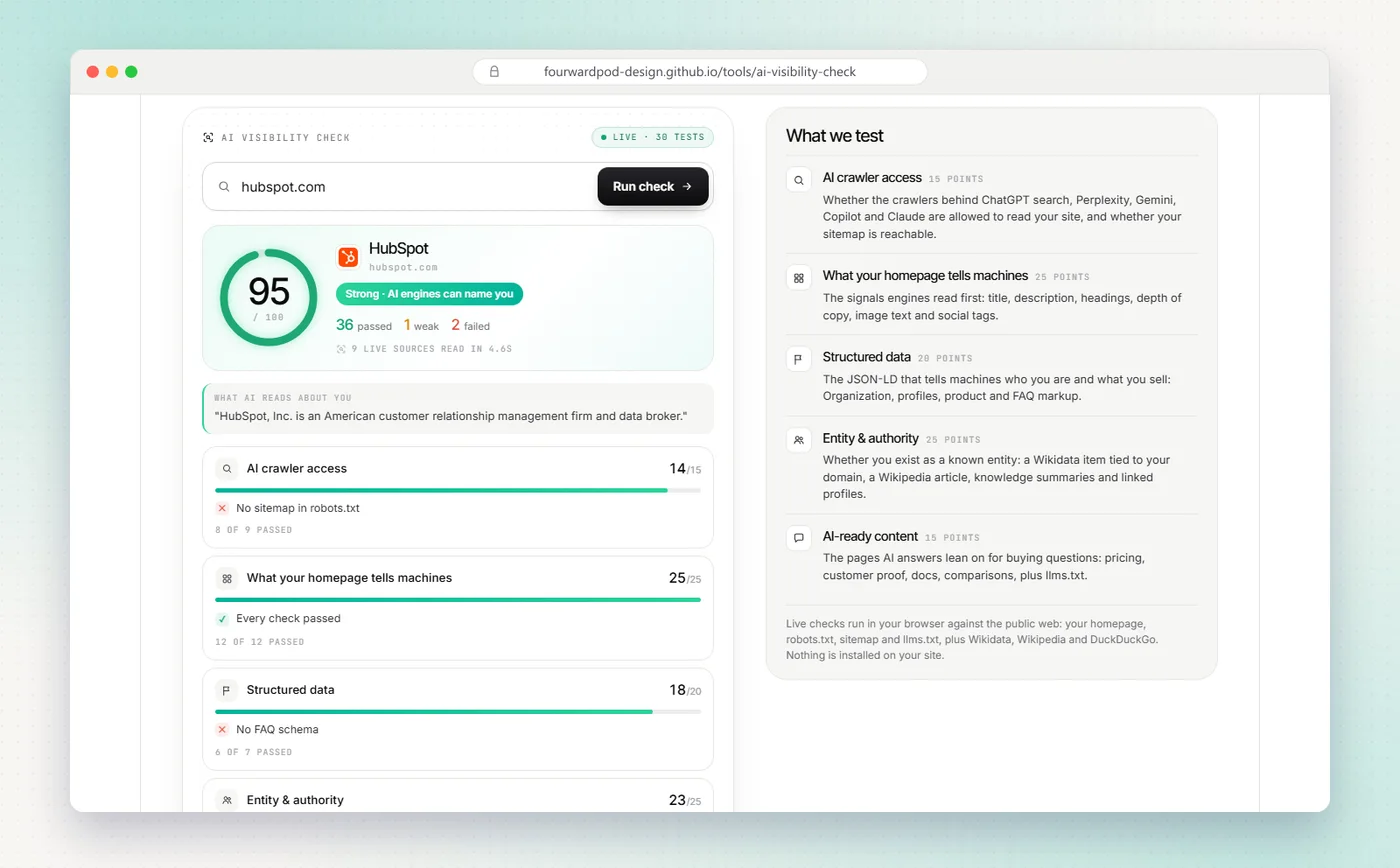Screen dimensions: 1400x868
Task: Click the Structured data progress bar
Action: (x=458, y=711)
